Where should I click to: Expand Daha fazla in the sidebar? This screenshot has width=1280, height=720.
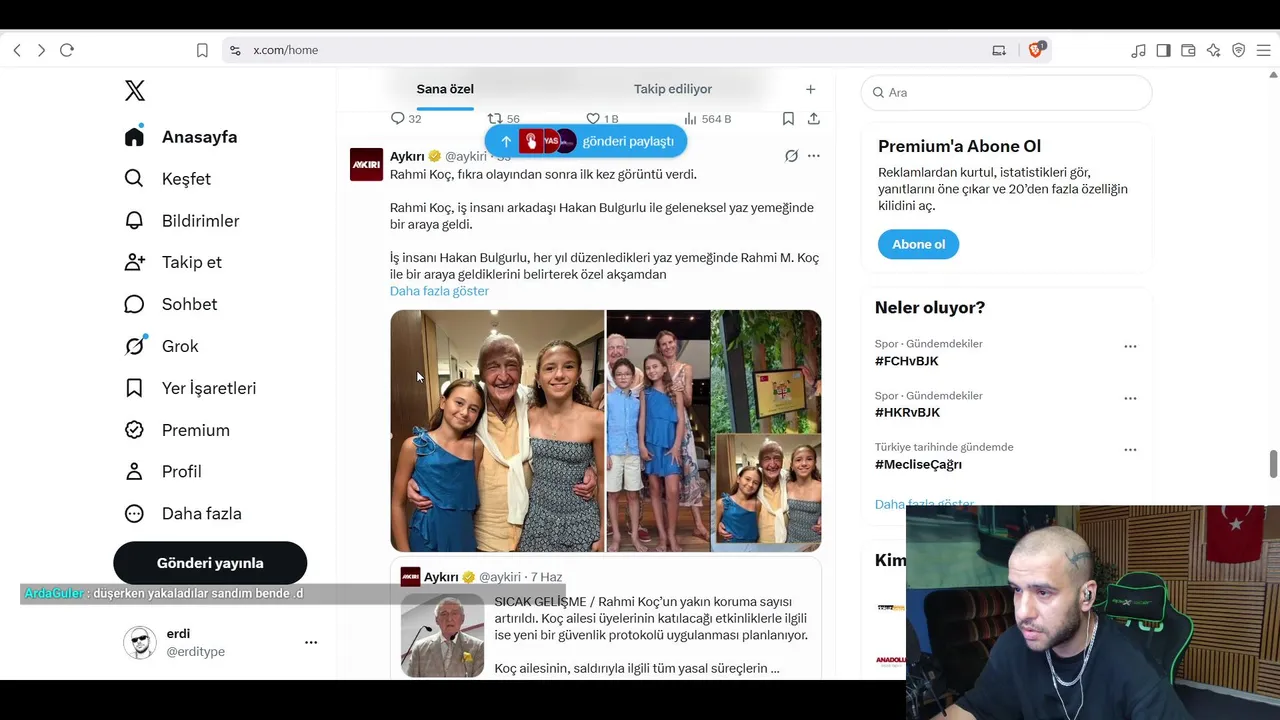(x=183, y=513)
